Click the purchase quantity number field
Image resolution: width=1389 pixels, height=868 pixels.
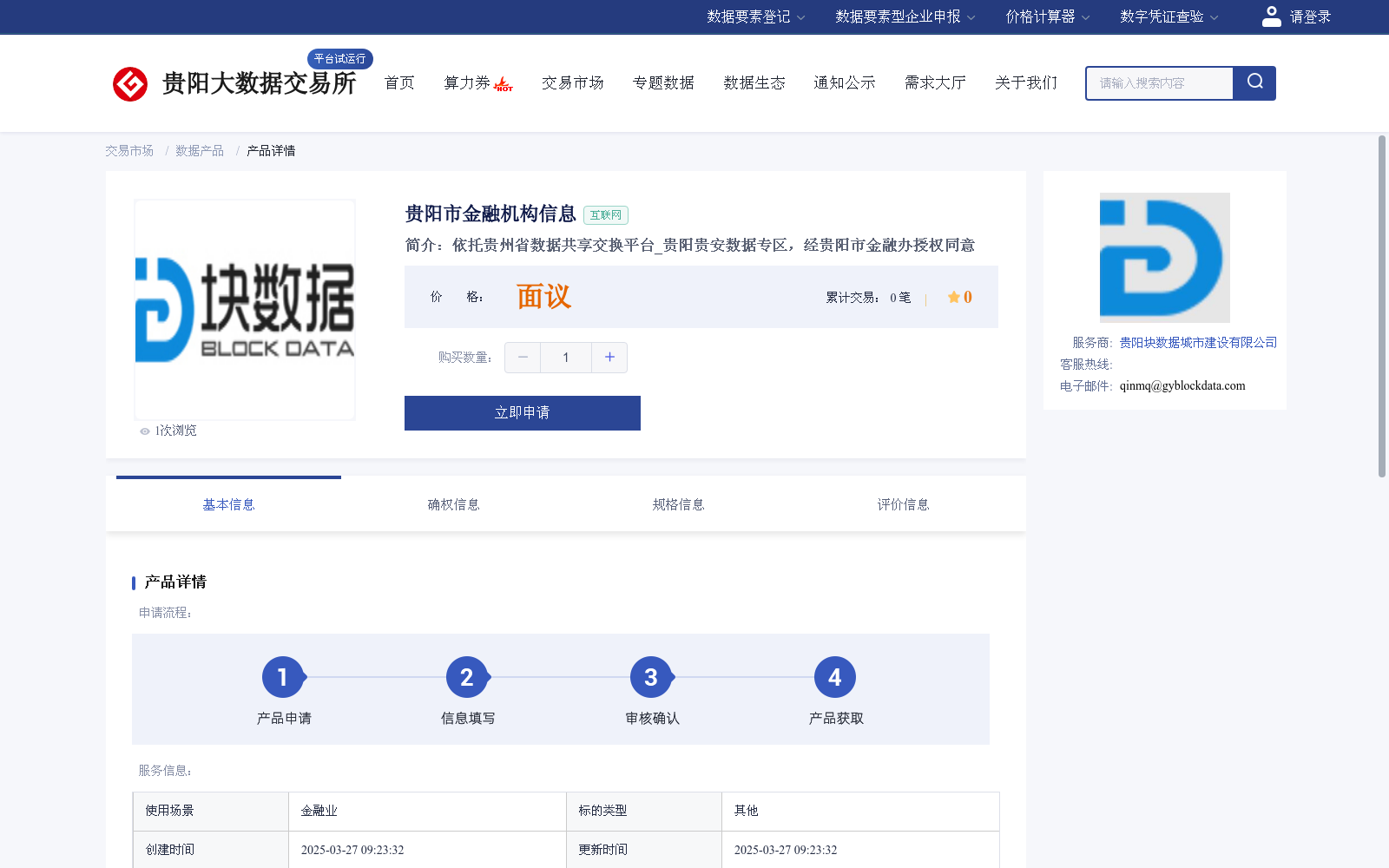click(566, 358)
